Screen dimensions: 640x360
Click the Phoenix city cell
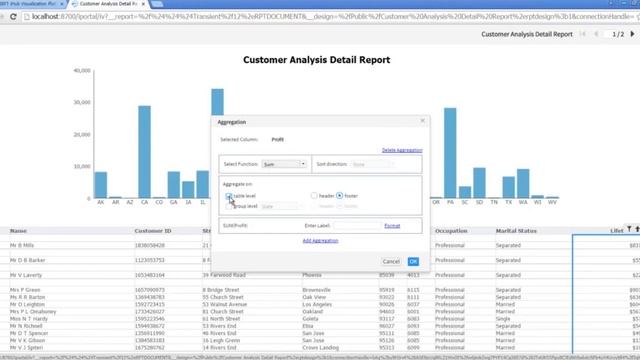[x=312, y=276]
